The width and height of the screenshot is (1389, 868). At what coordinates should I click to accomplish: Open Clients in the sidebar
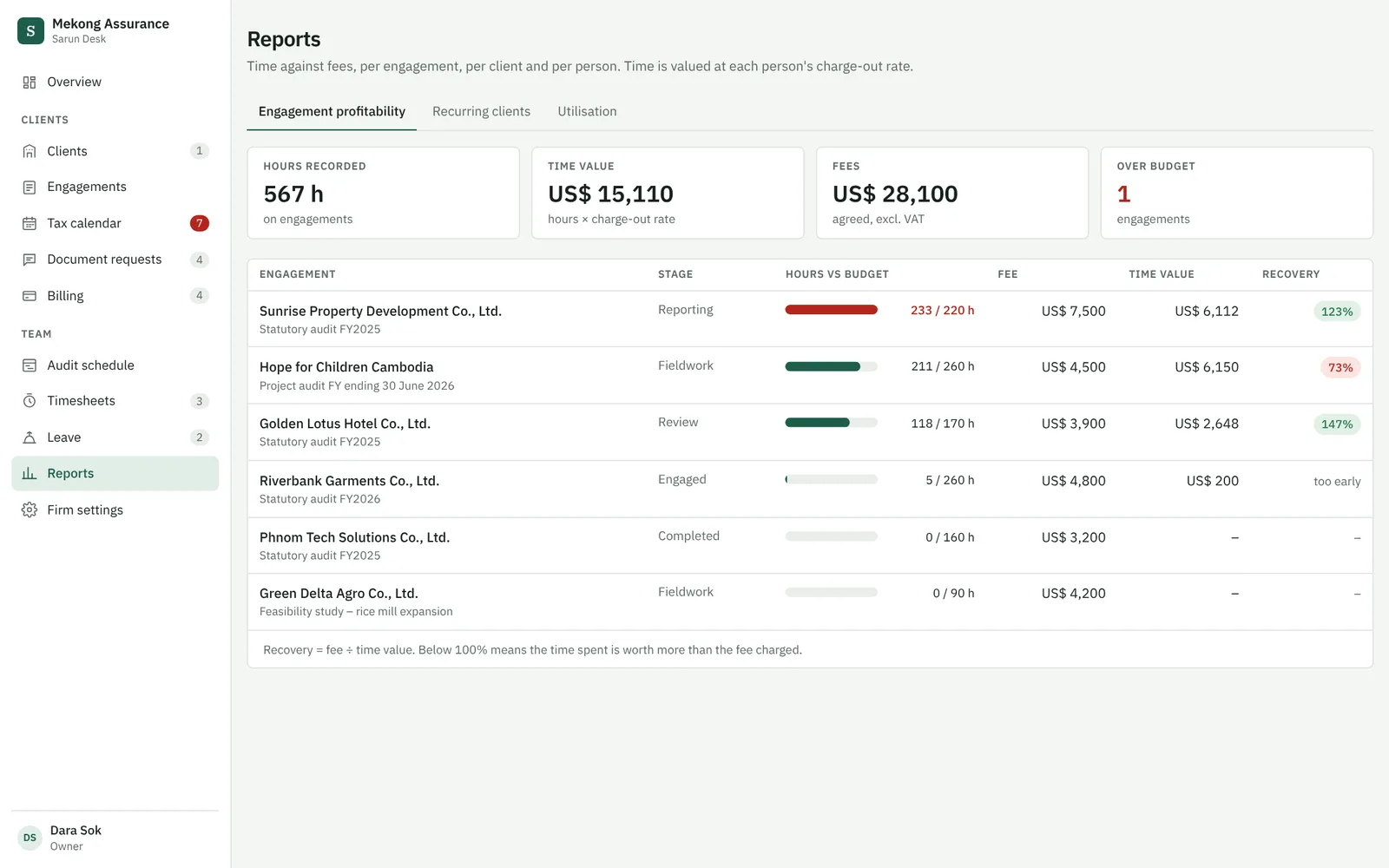click(x=115, y=151)
